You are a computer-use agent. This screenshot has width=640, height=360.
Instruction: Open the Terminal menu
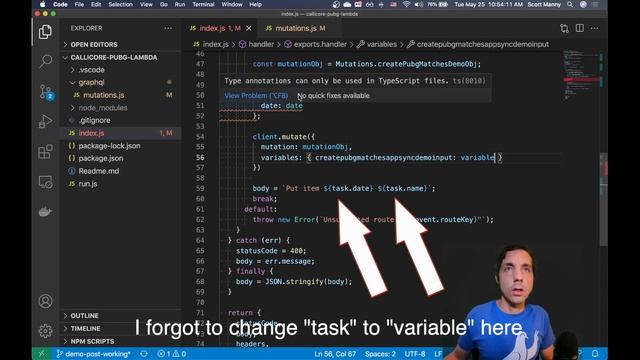[203, 4]
